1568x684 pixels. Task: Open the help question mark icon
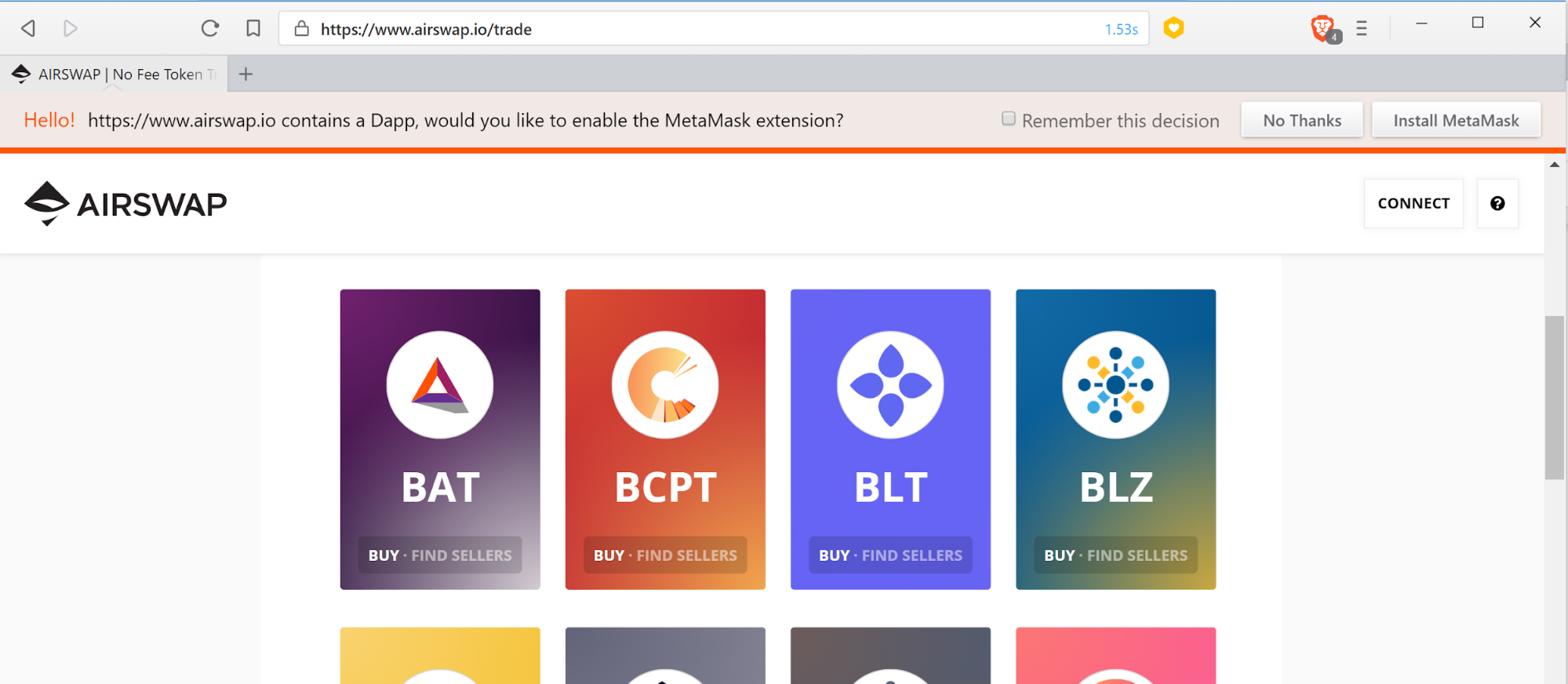[x=1497, y=204]
